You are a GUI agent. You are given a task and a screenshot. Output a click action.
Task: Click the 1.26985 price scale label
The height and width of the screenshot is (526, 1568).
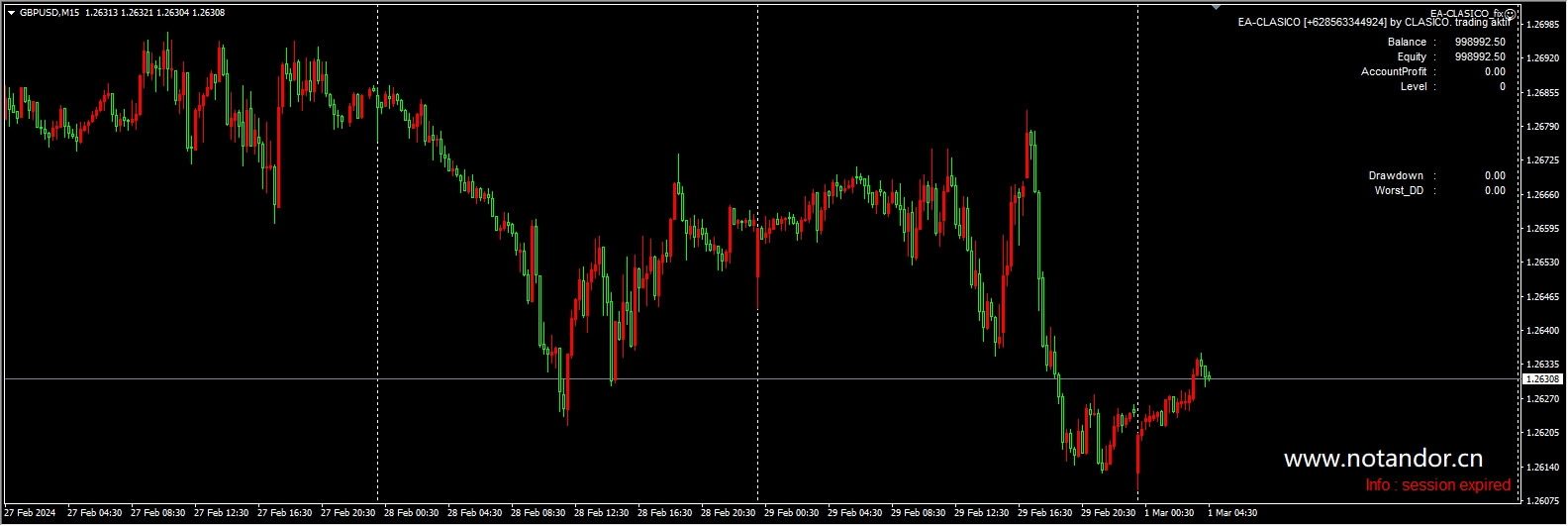point(1542,25)
